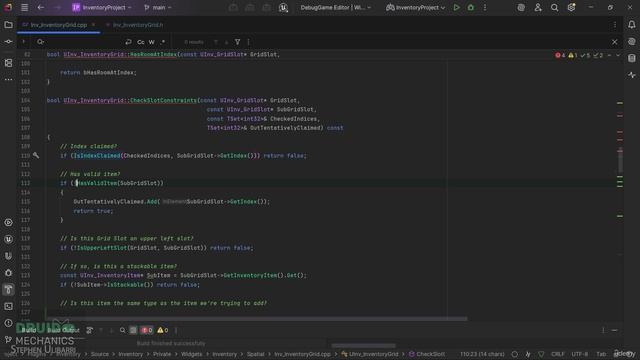The height and width of the screenshot is (360, 640).
Task: Click the wrench quick-fix icon on line 110
Action: [x=36, y=156]
